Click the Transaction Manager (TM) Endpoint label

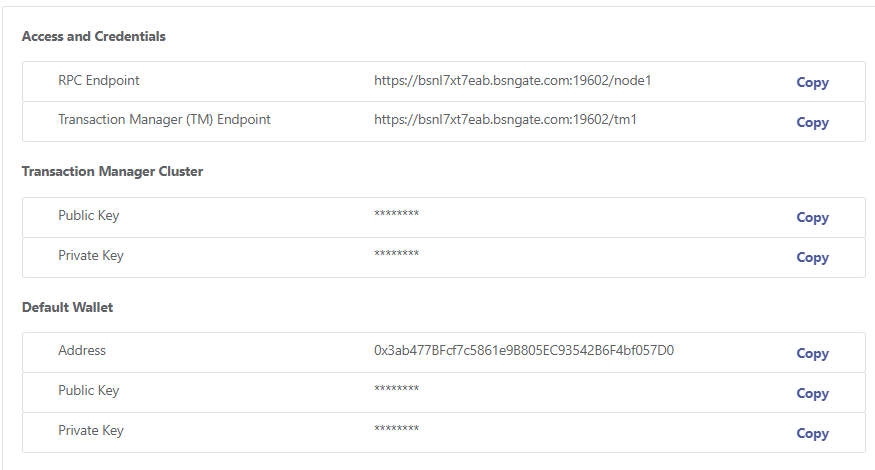point(164,119)
